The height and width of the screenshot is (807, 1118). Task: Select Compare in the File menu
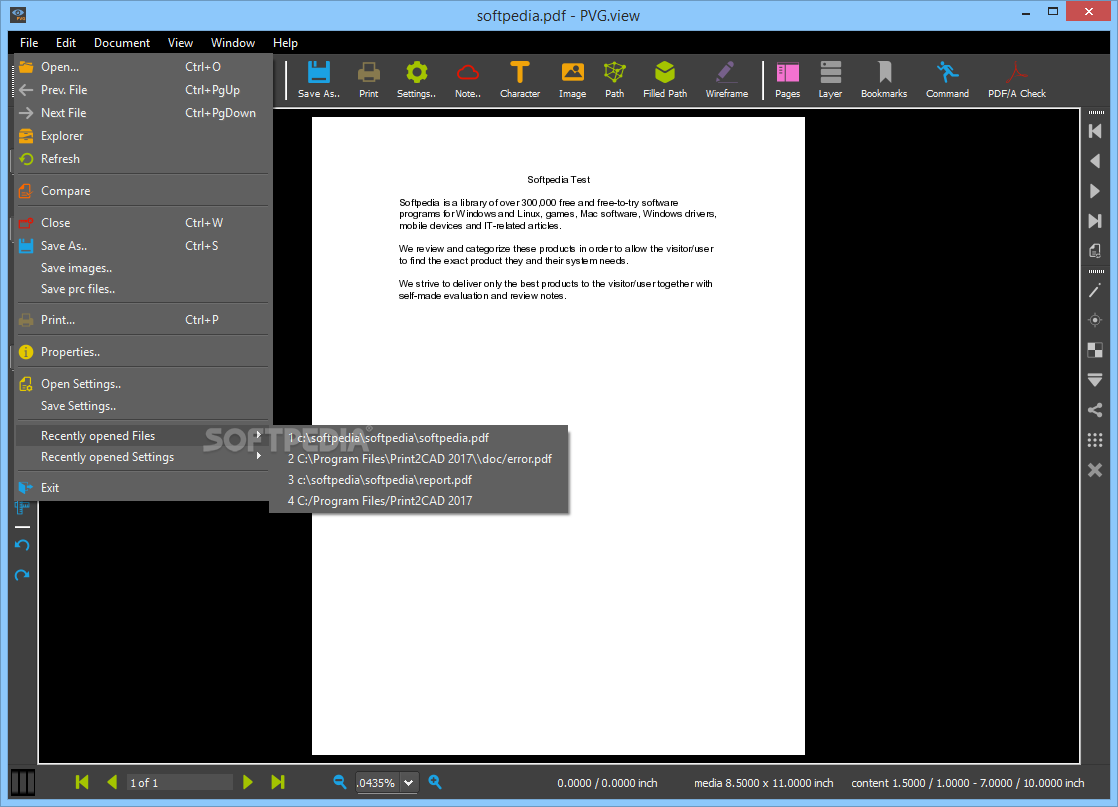[x=143, y=191]
